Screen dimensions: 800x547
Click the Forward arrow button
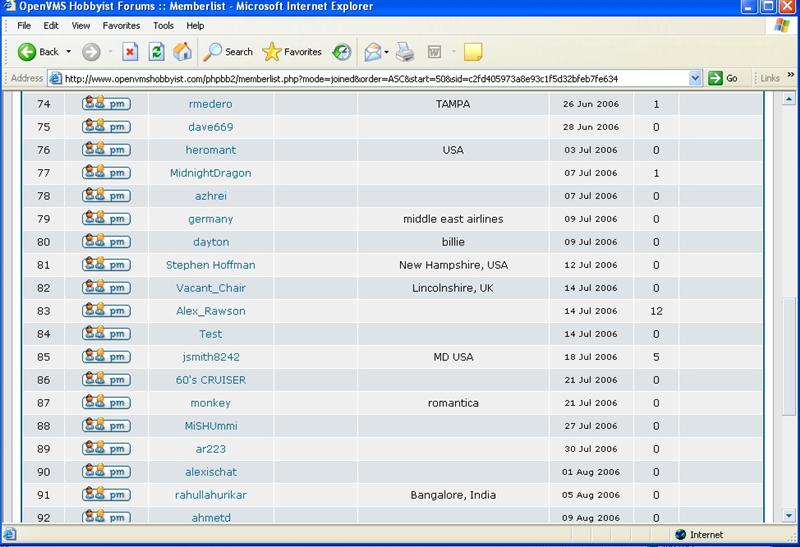coord(91,52)
